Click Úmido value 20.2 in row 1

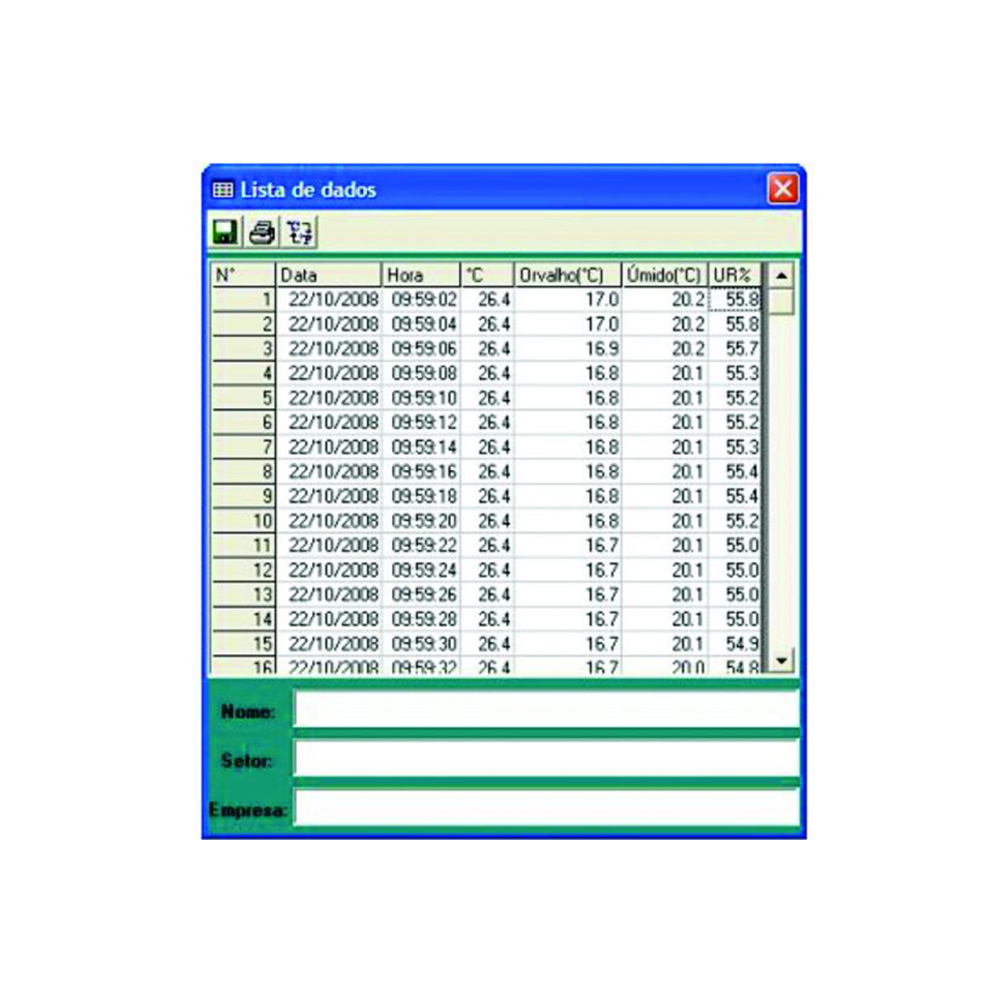[x=665, y=300]
